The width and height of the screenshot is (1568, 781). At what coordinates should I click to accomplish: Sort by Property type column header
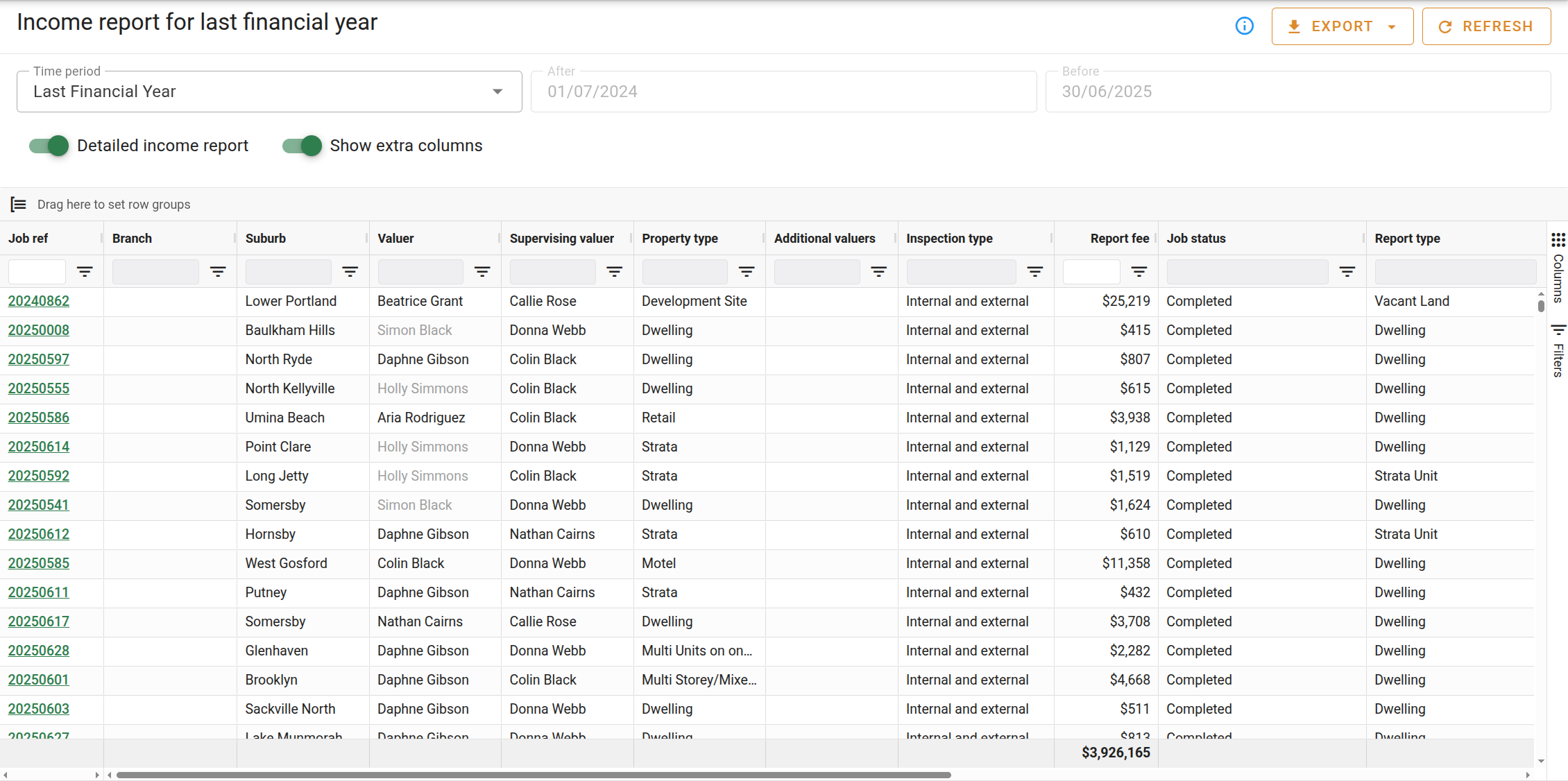pyautogui.click(x=680, y=239)
